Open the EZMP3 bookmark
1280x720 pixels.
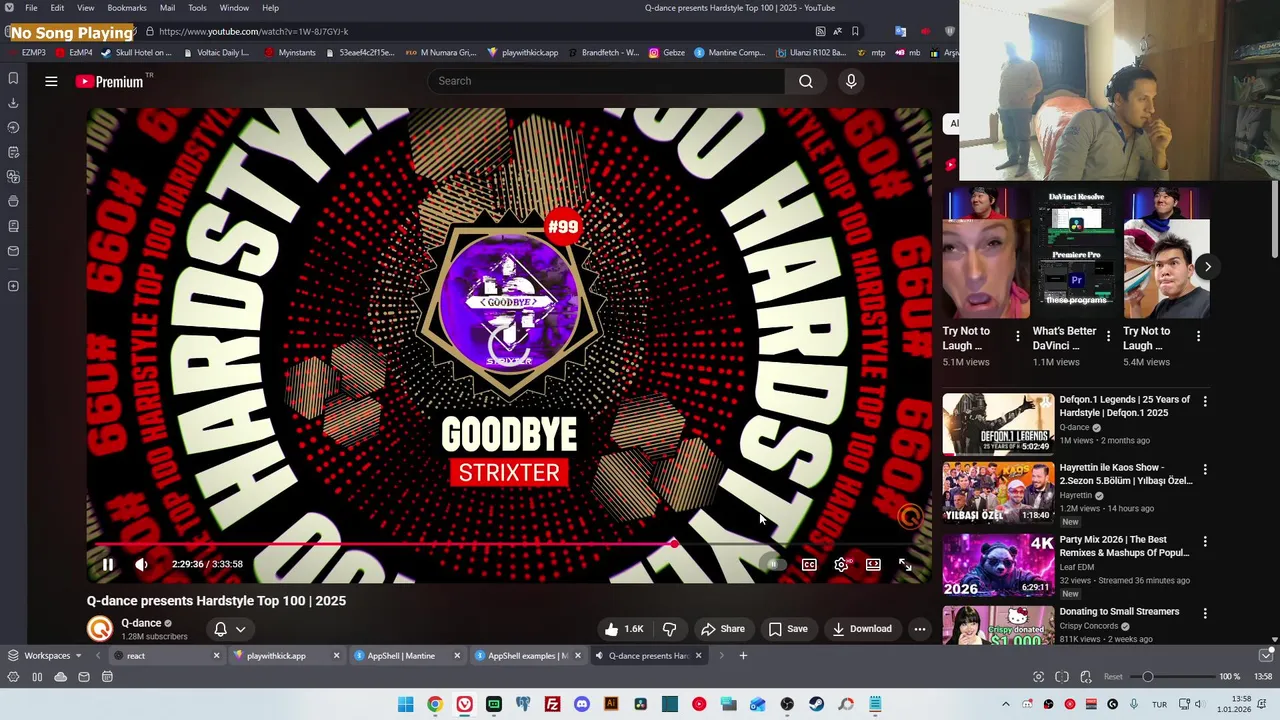point(26,53)
